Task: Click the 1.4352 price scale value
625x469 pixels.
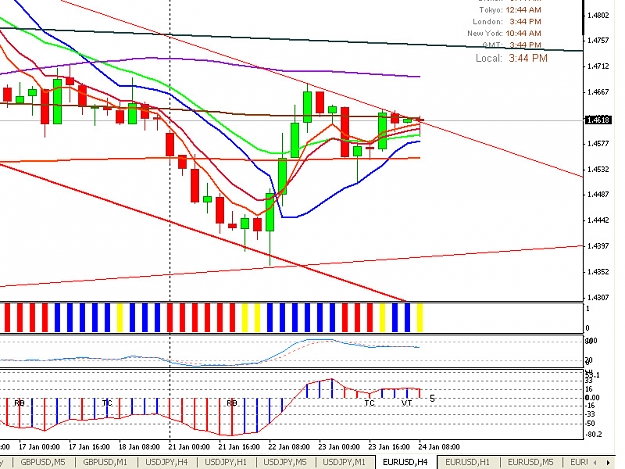Action: pyautogui.click(x=598, y=272)
